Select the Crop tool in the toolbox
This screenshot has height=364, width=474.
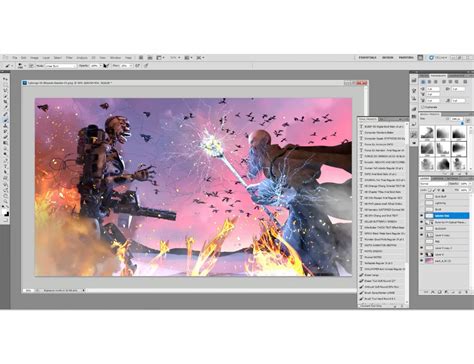click(5, 102)
